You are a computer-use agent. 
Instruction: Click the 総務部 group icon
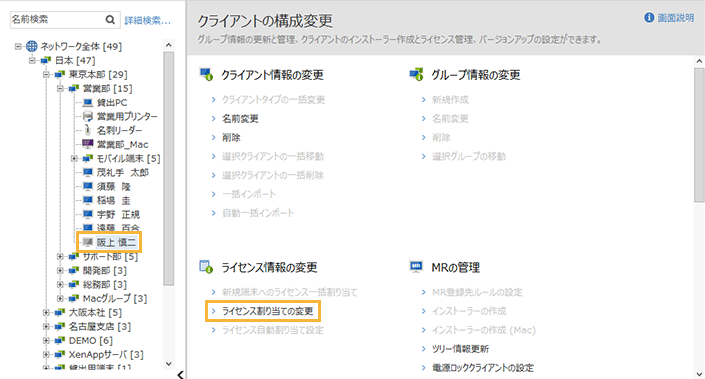[74, 284]
